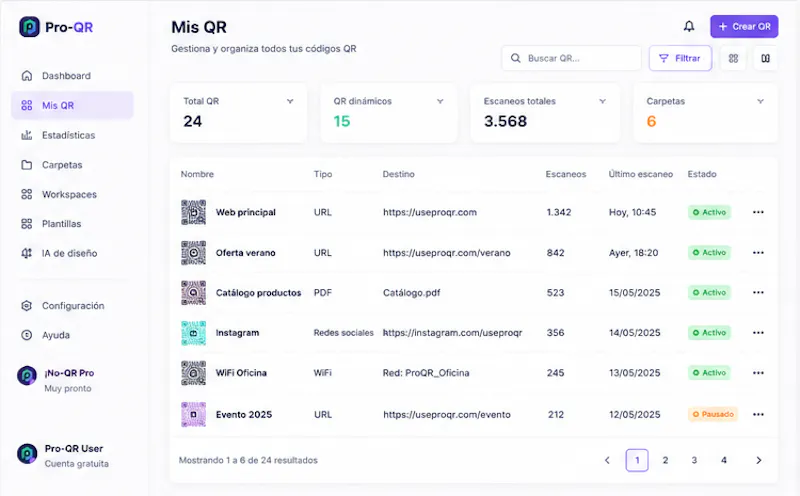Click the Activo badge for Instagram
800x496 pixels.
coord(709,333)
